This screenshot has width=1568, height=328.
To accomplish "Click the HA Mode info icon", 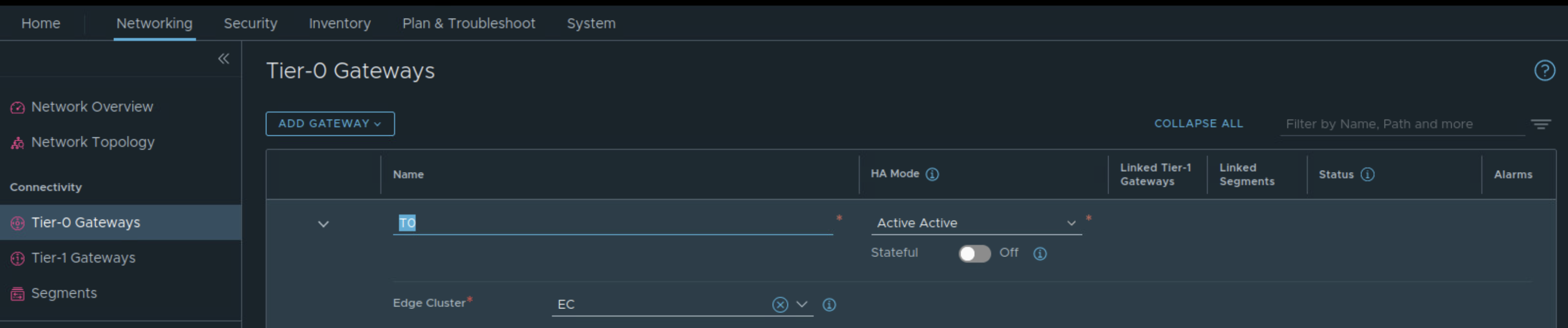I will pos(932,174).
